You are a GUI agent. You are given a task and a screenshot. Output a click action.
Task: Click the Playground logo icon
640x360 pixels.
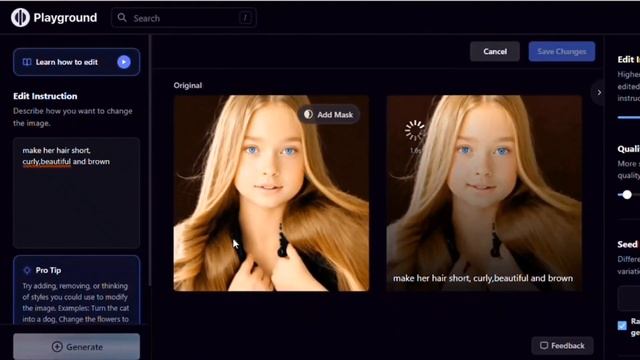(x=20, y=18)
